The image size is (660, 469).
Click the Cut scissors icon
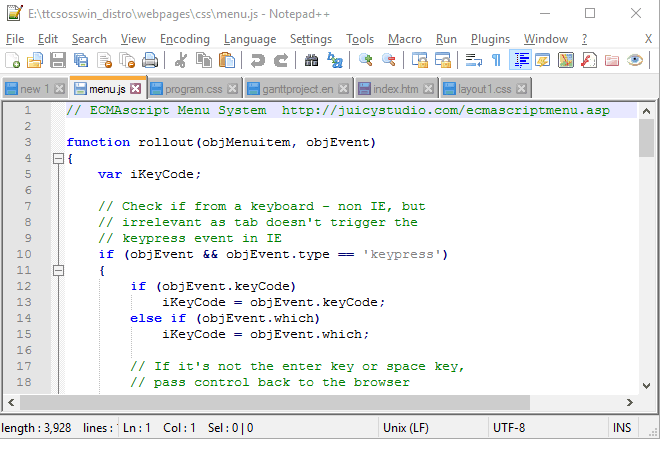click(x=183, y=61)
